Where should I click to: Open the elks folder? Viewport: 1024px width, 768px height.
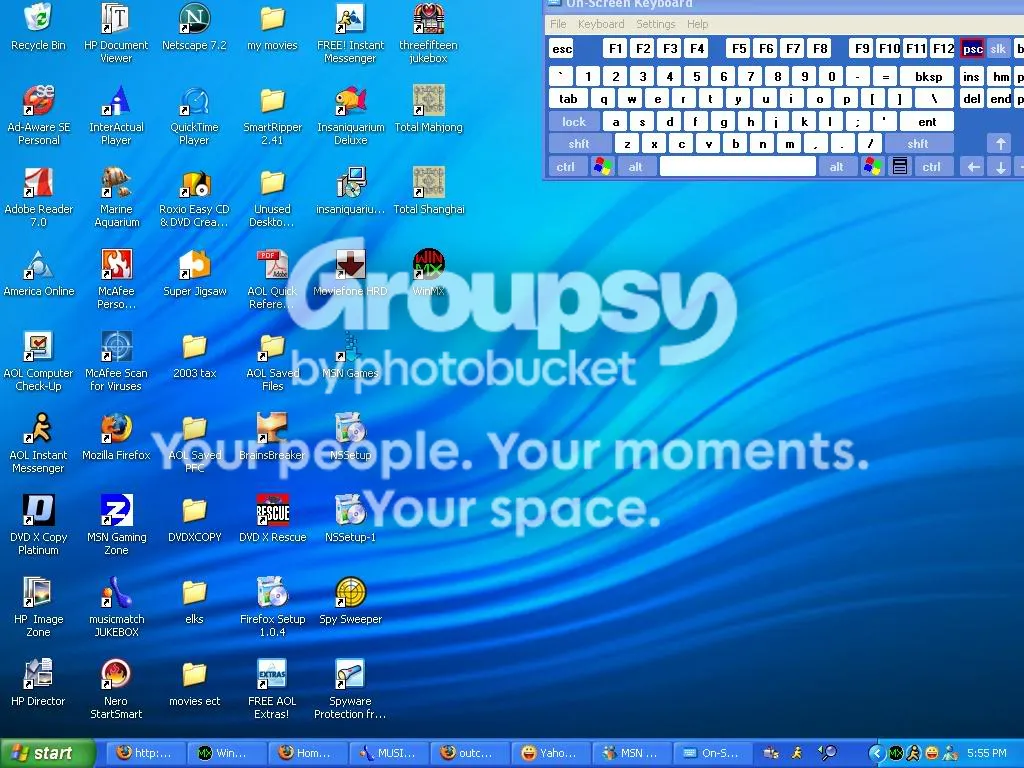click(x=194, y=601)
